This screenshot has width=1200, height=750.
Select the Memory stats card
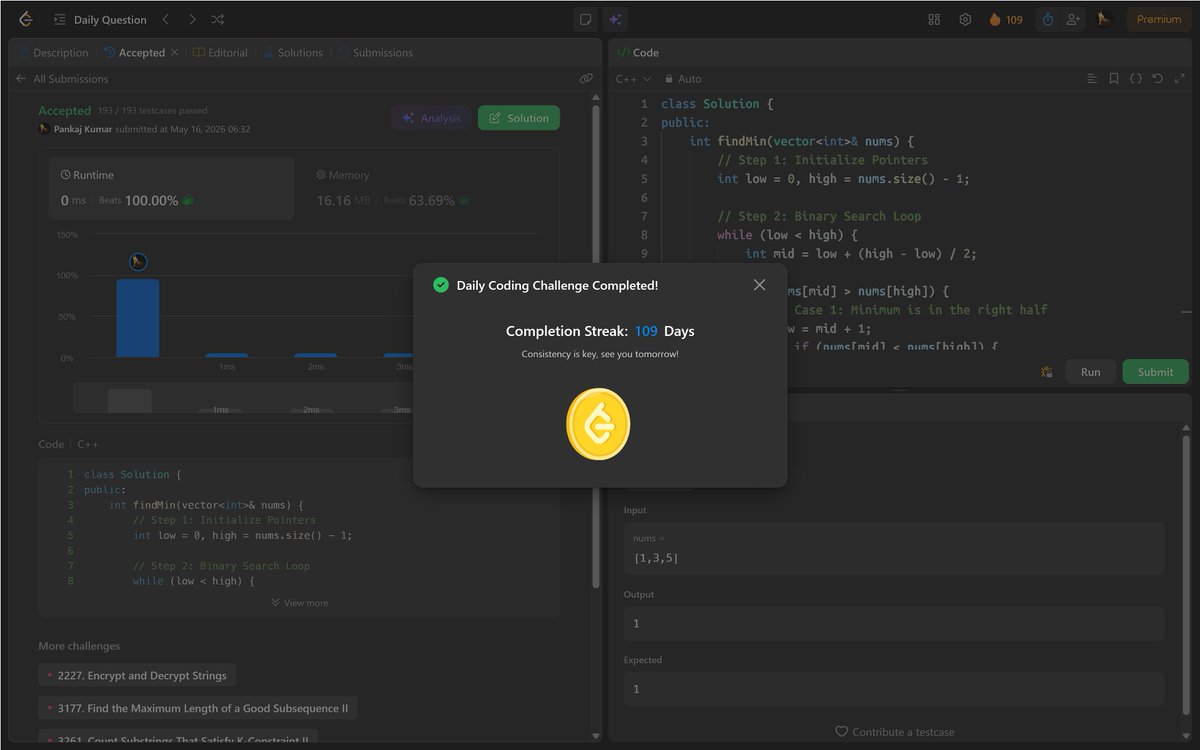pos(428,188)
